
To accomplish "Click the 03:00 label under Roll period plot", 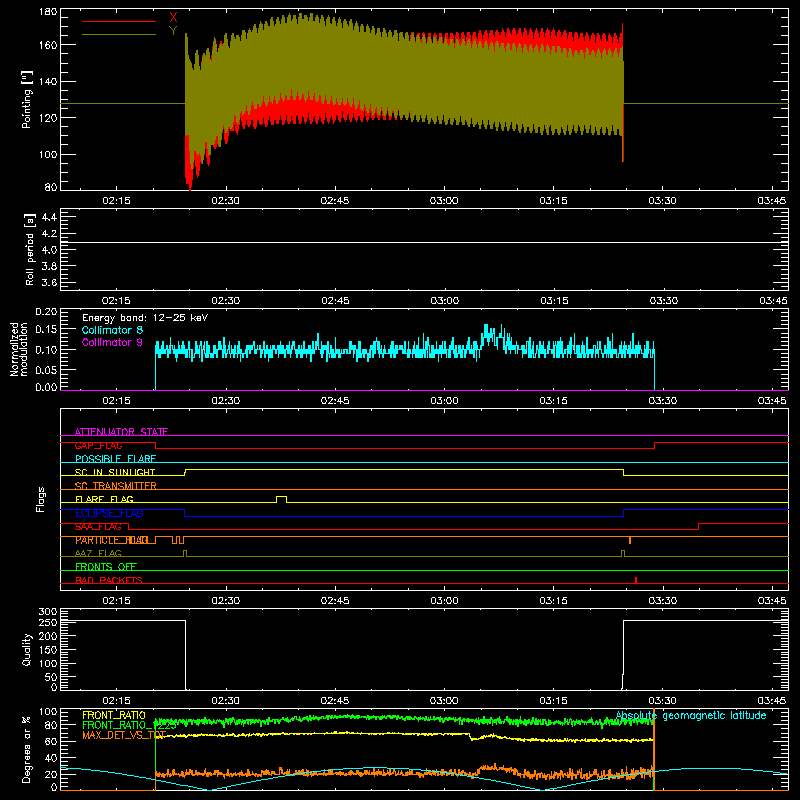I will pyautogui.click(x=444, y=301).
